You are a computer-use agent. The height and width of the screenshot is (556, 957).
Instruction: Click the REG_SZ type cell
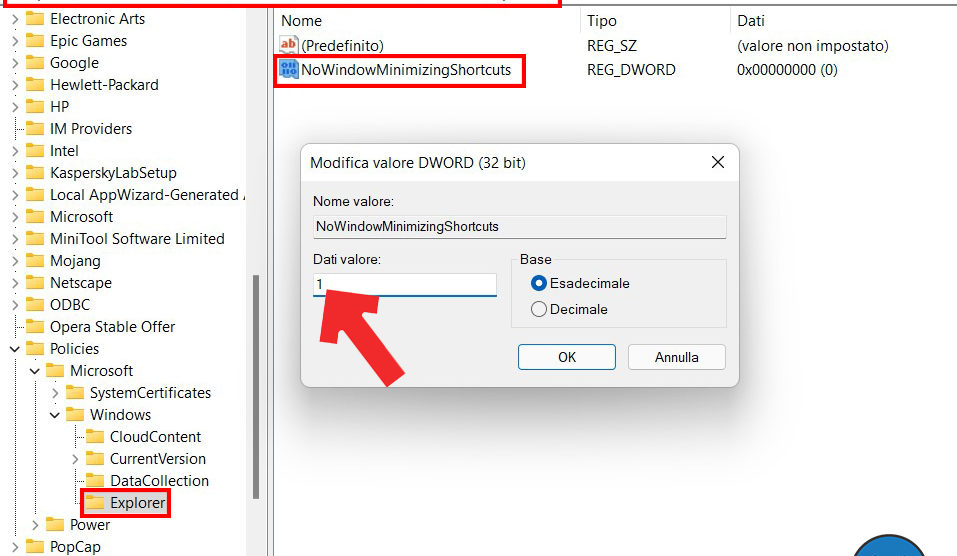tap(612, 46)
